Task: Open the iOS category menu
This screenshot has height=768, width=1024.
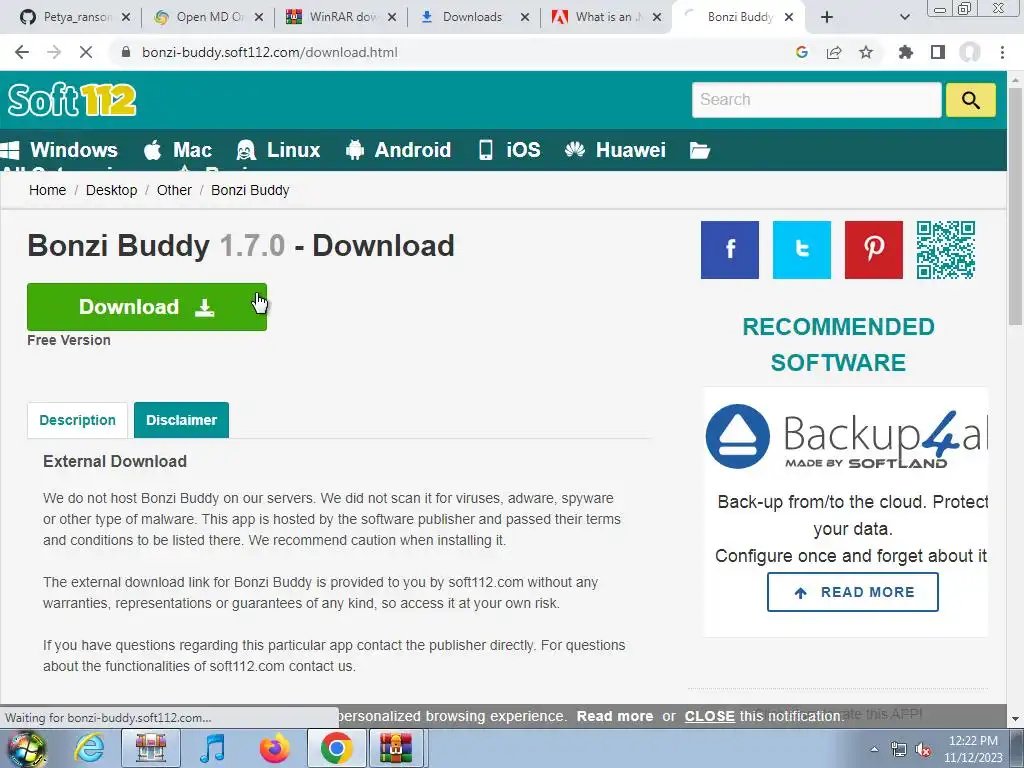Action: pyautogui.click(x=509, y=150)
